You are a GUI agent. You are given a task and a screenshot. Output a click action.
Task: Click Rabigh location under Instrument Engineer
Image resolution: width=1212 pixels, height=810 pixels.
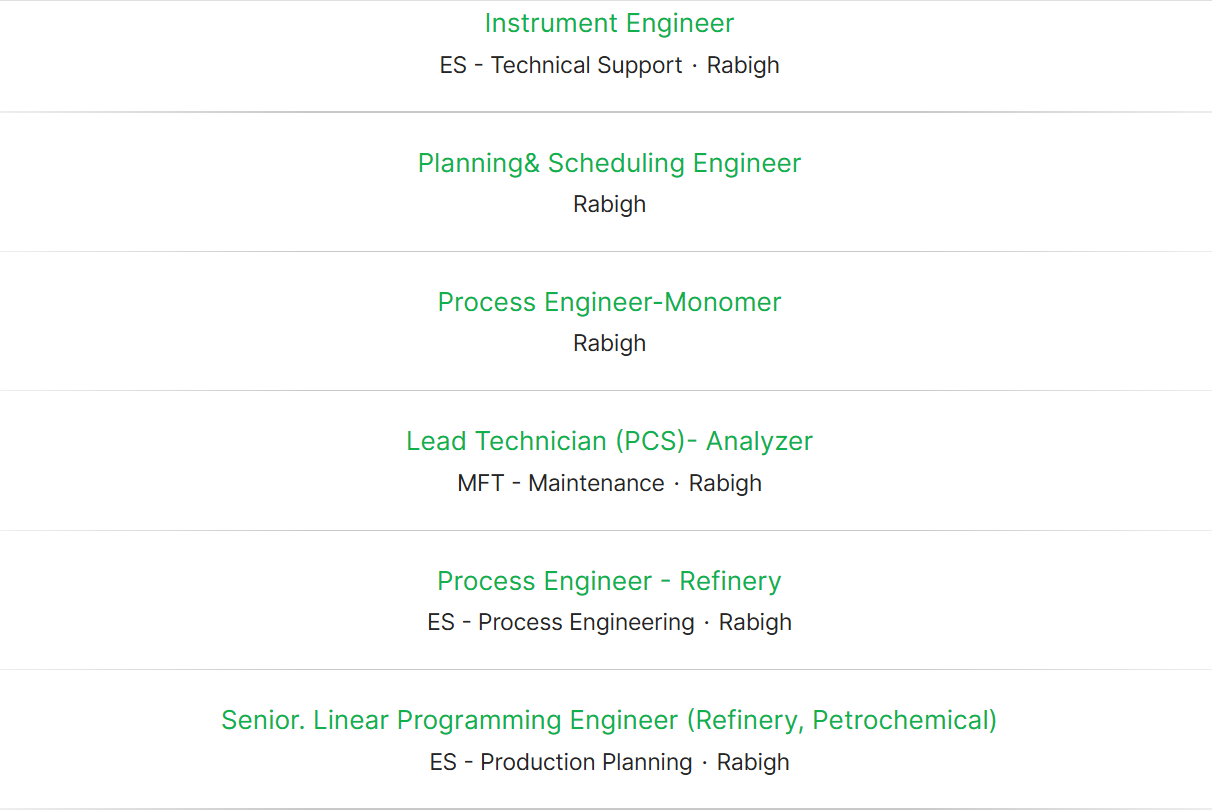point(743,65)
